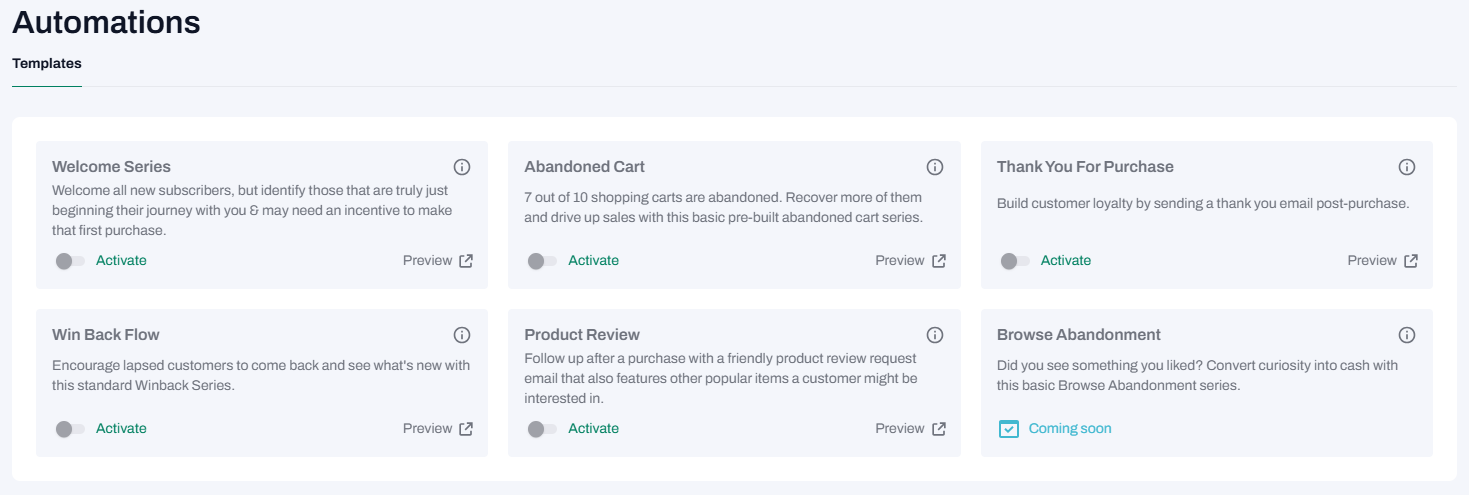Screen dimensions: 1469x495
Task: Enable the Product Review toggle
Action: [x=542, y=429]
